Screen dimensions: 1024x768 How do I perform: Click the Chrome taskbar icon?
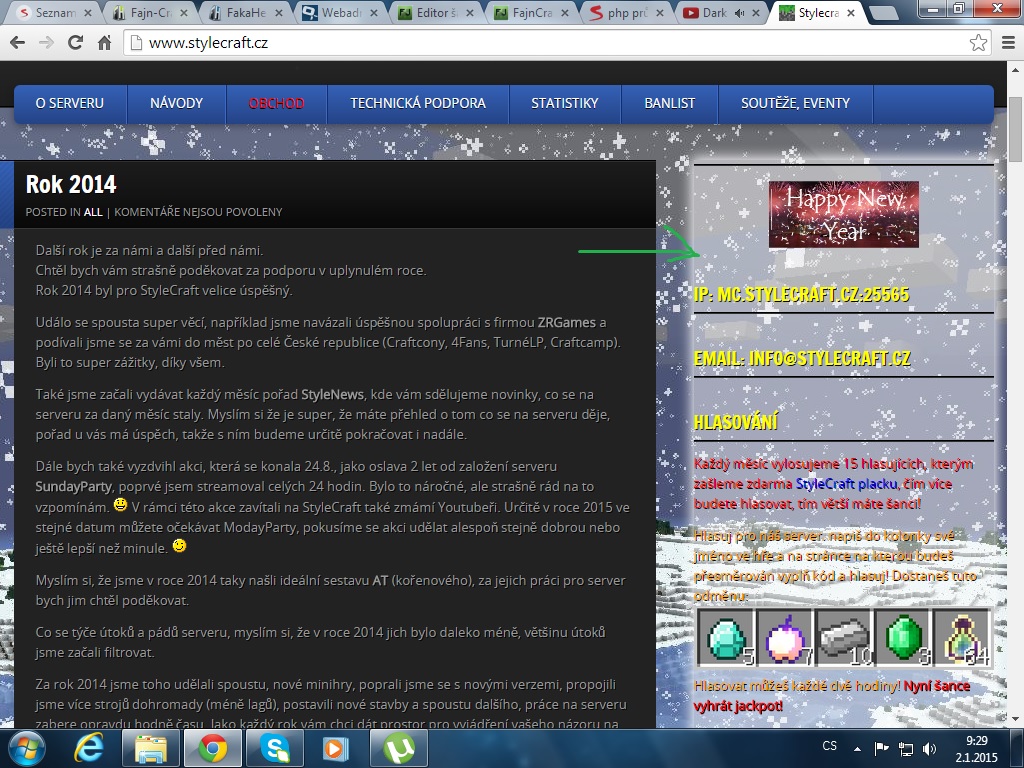coord(212,748)
